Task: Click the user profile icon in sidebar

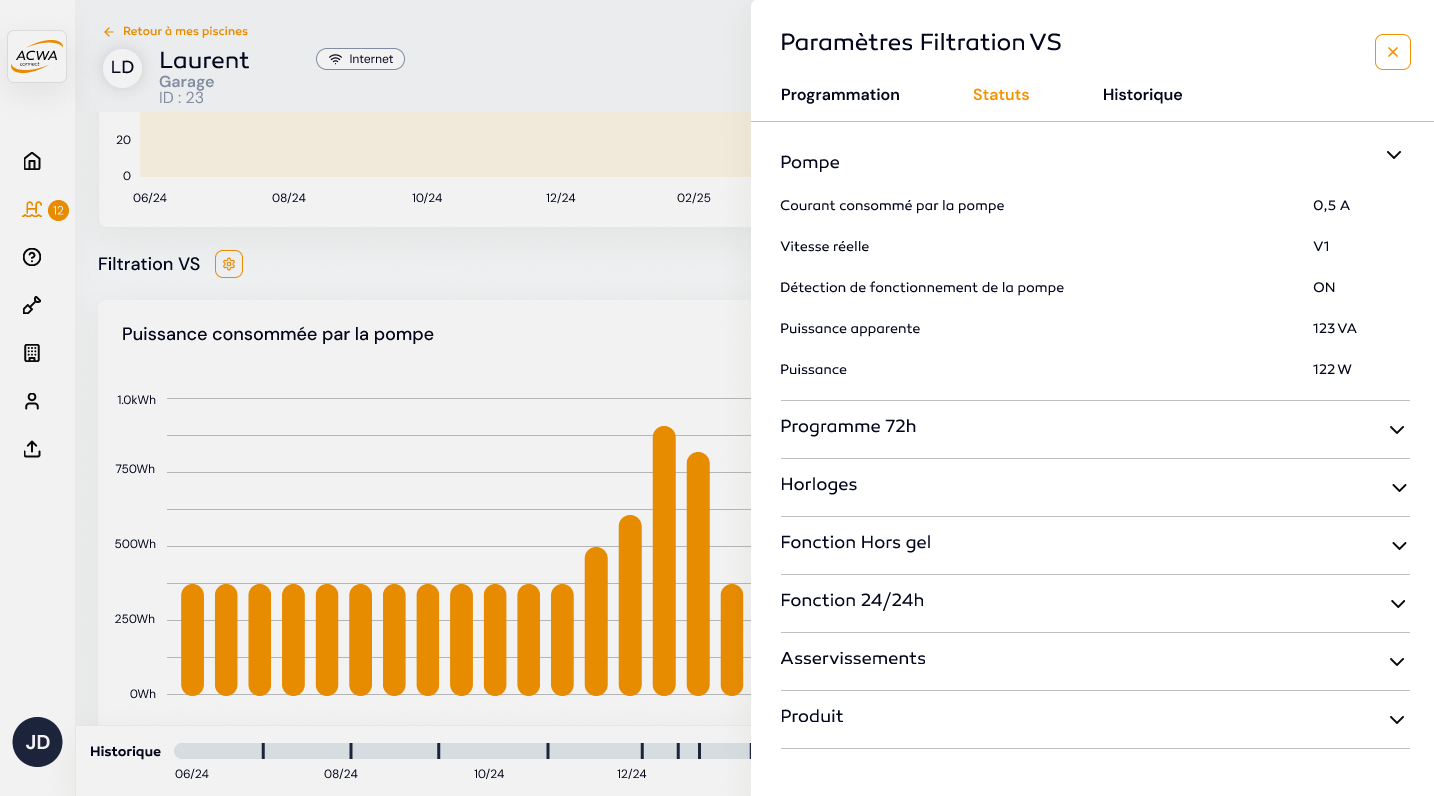Action: pos(32,401)
